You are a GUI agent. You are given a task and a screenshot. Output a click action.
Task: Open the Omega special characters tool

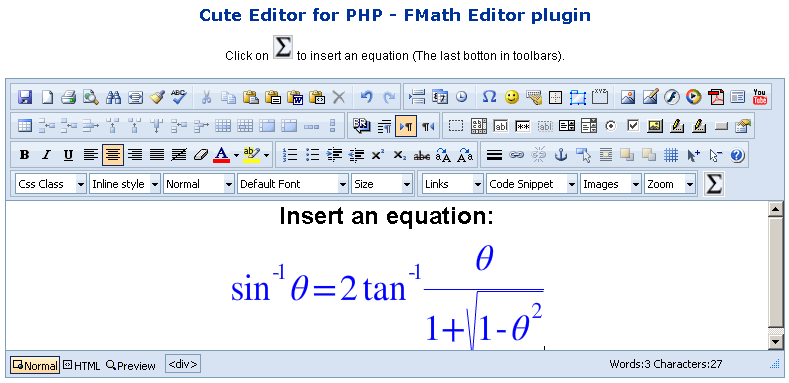point(489,97)
